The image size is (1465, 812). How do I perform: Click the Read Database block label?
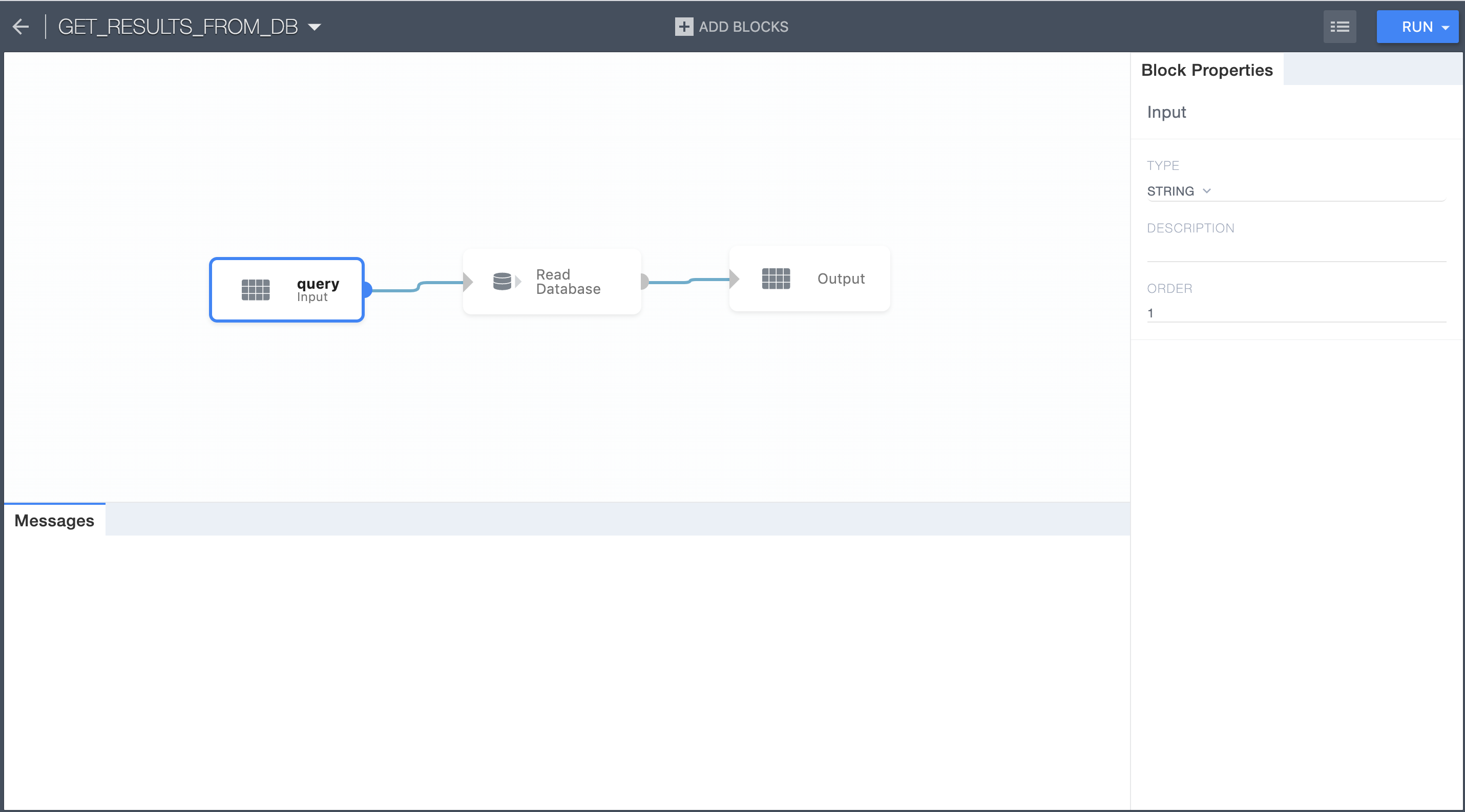568,282
